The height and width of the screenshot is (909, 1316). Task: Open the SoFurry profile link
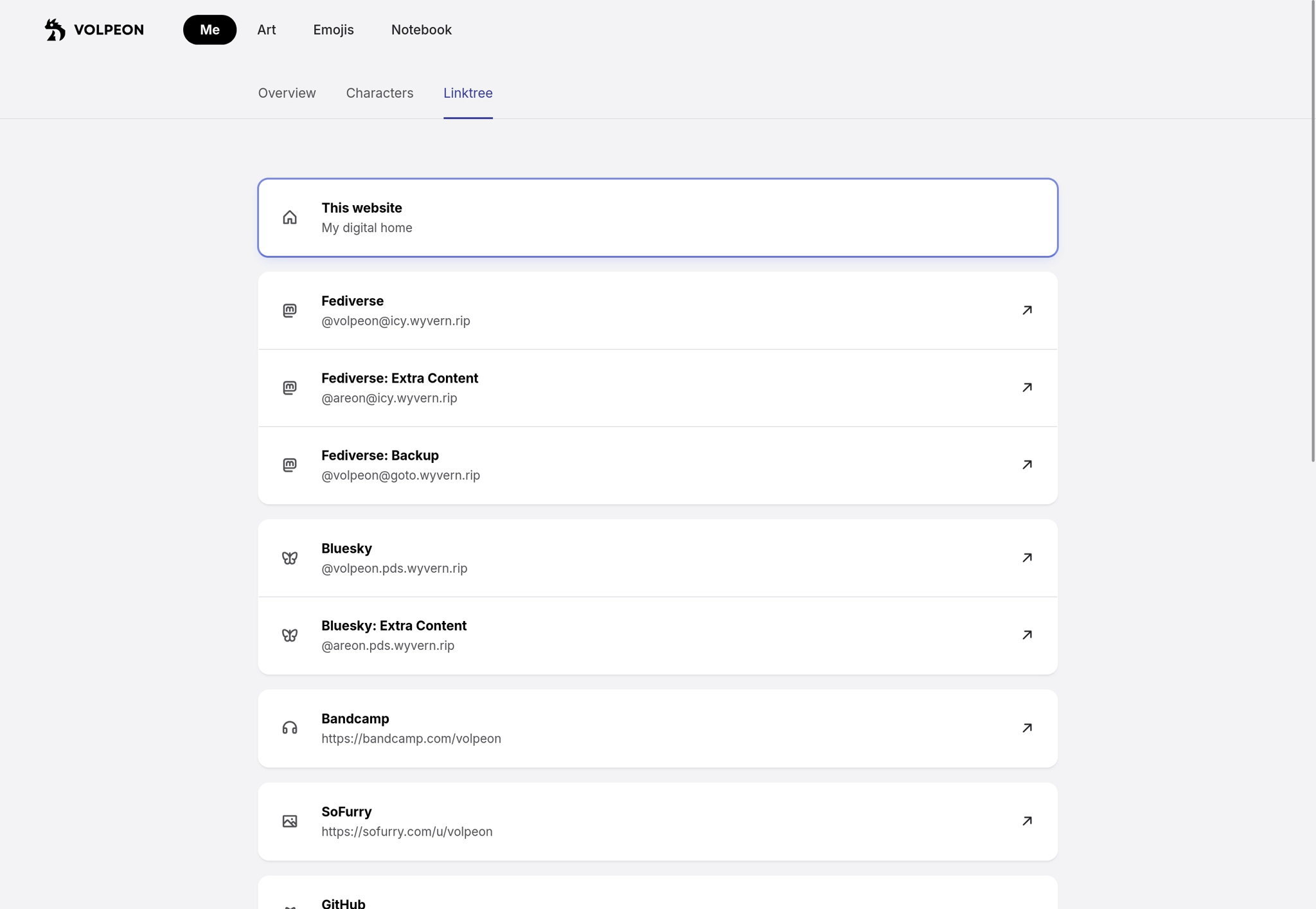657,821
